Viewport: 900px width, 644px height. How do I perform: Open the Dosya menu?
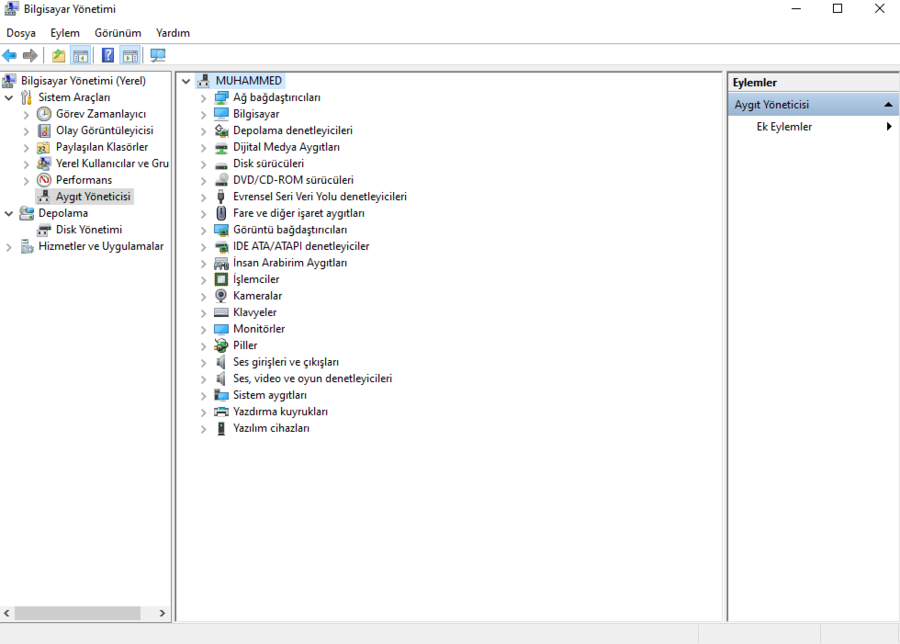[21, 33]
